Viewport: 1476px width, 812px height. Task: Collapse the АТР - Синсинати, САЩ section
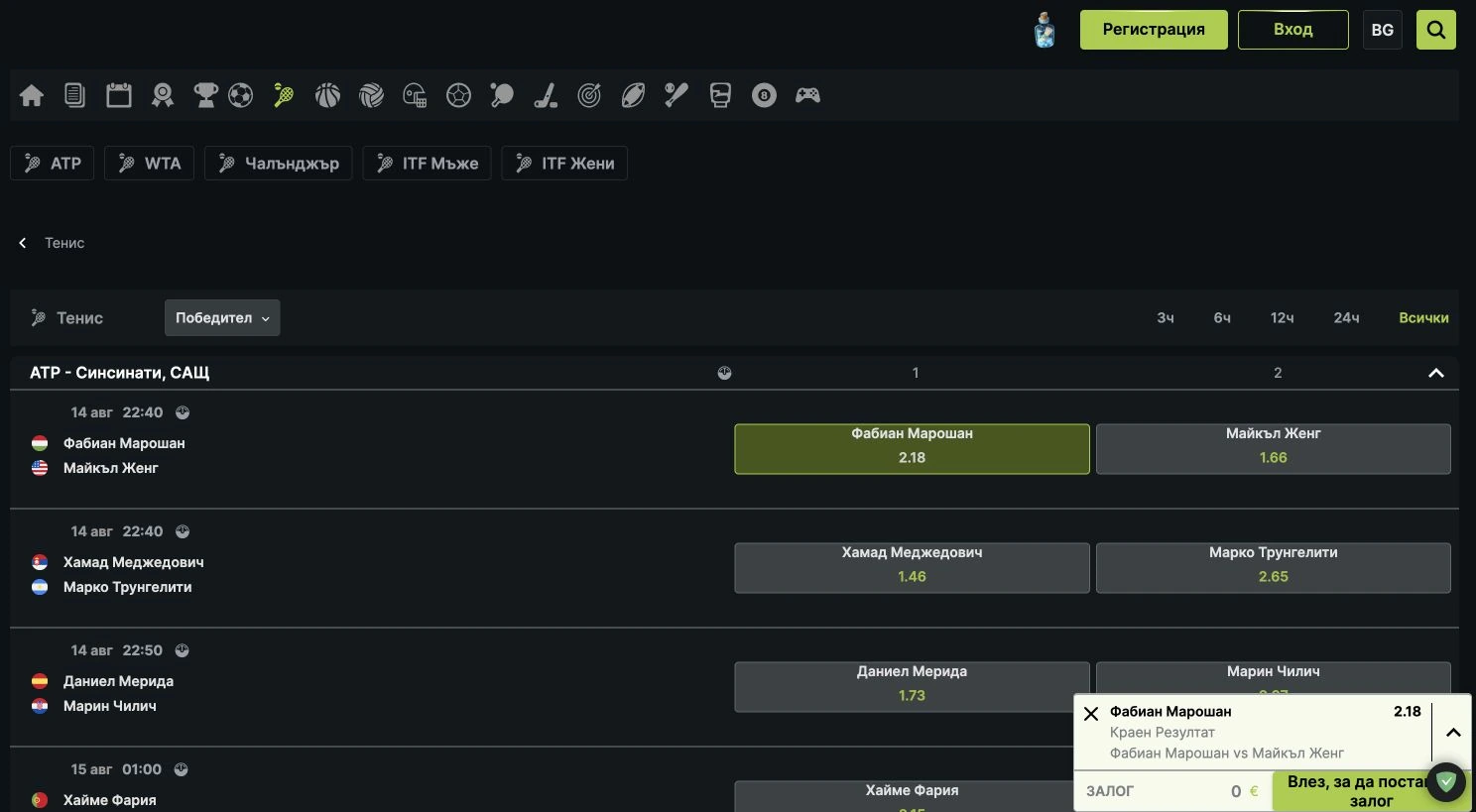(1435, 373)
